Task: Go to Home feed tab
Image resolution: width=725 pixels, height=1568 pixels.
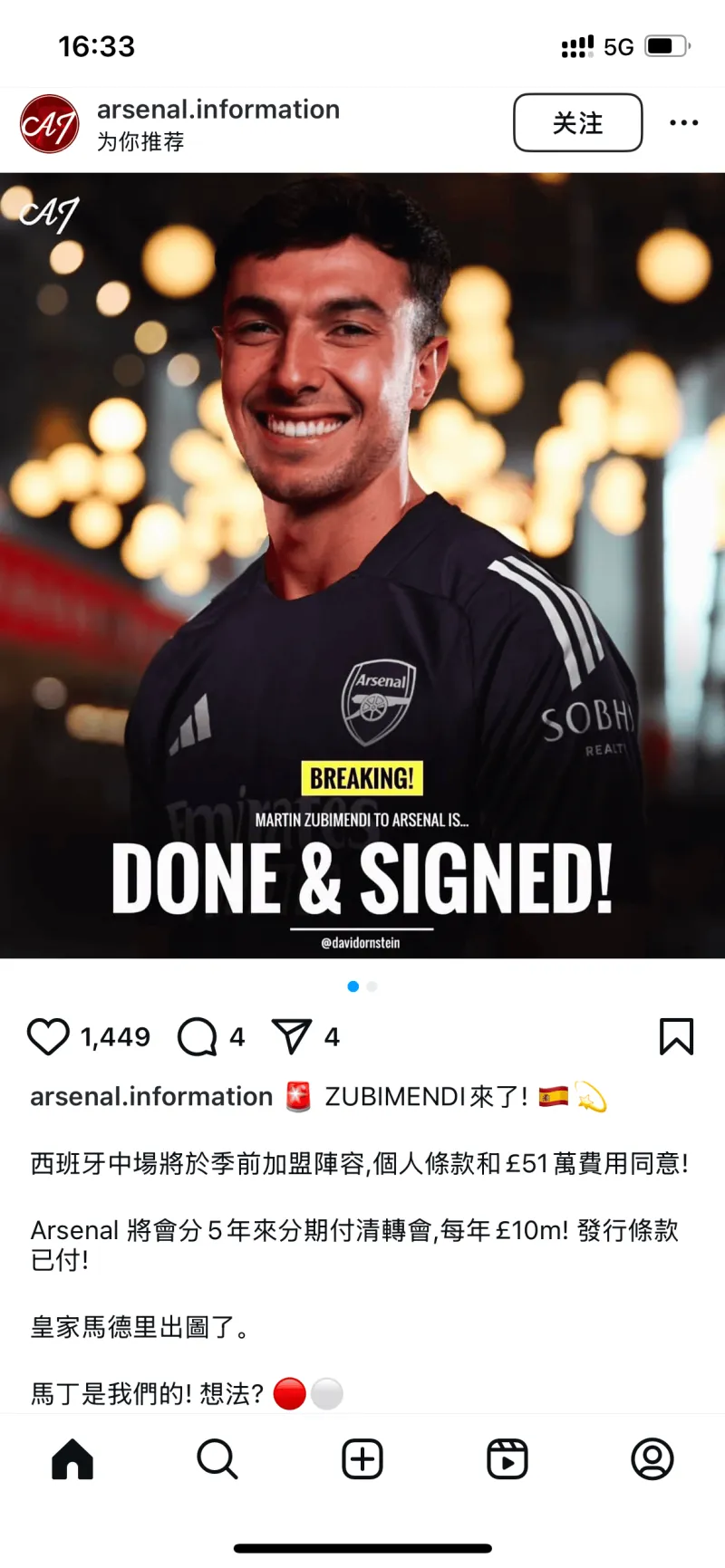Action: click(x=72, y=1458)
